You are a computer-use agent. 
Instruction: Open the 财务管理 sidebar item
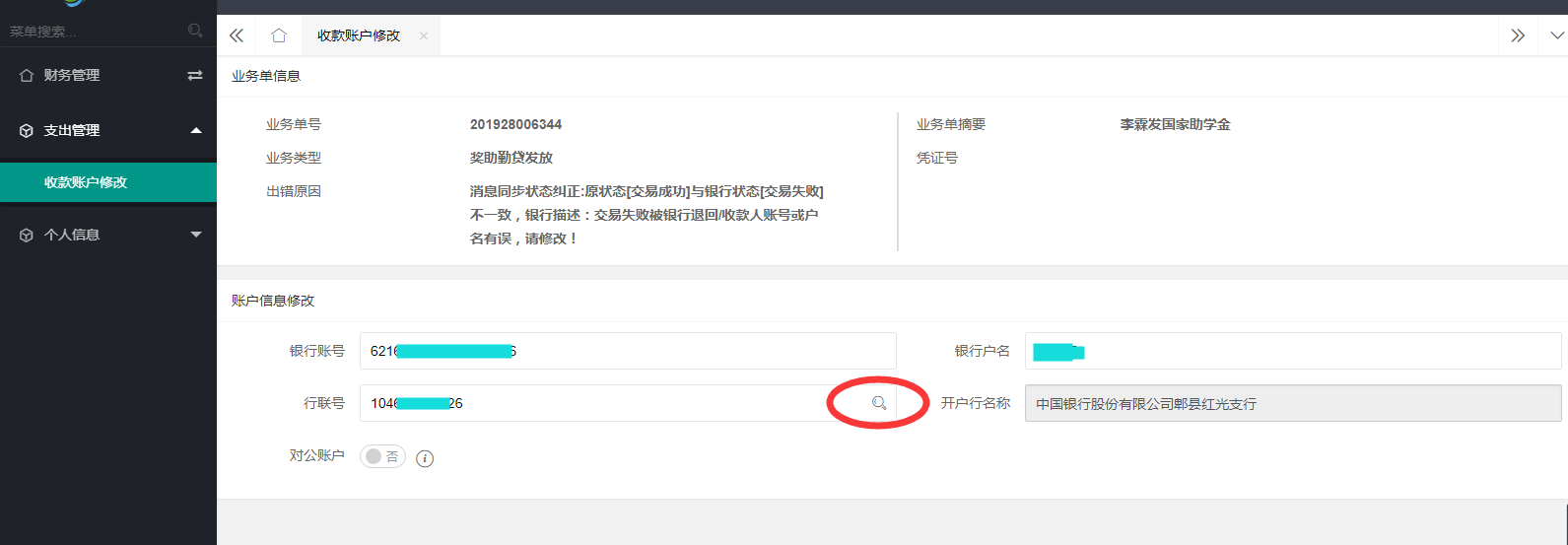point(72,75)
